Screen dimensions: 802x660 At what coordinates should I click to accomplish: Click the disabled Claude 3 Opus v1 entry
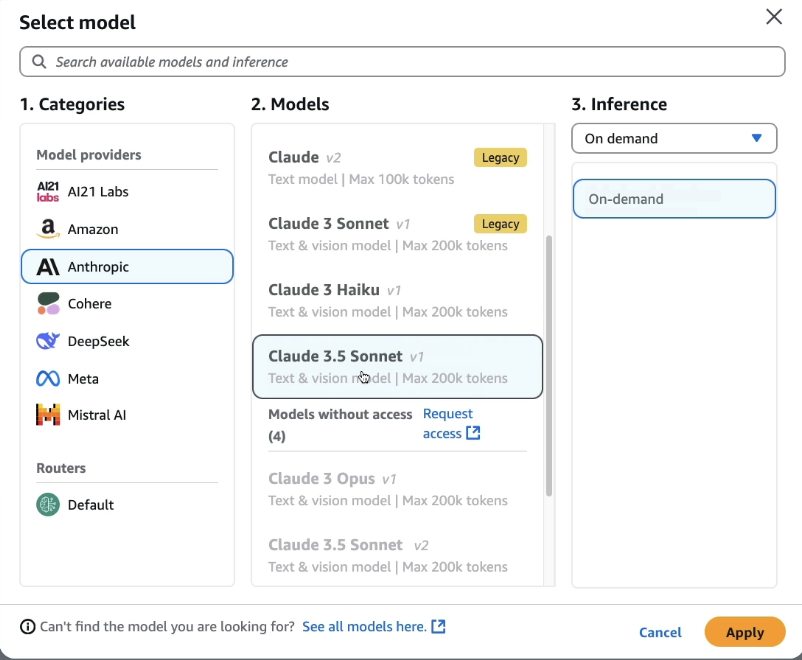[397, 489]
